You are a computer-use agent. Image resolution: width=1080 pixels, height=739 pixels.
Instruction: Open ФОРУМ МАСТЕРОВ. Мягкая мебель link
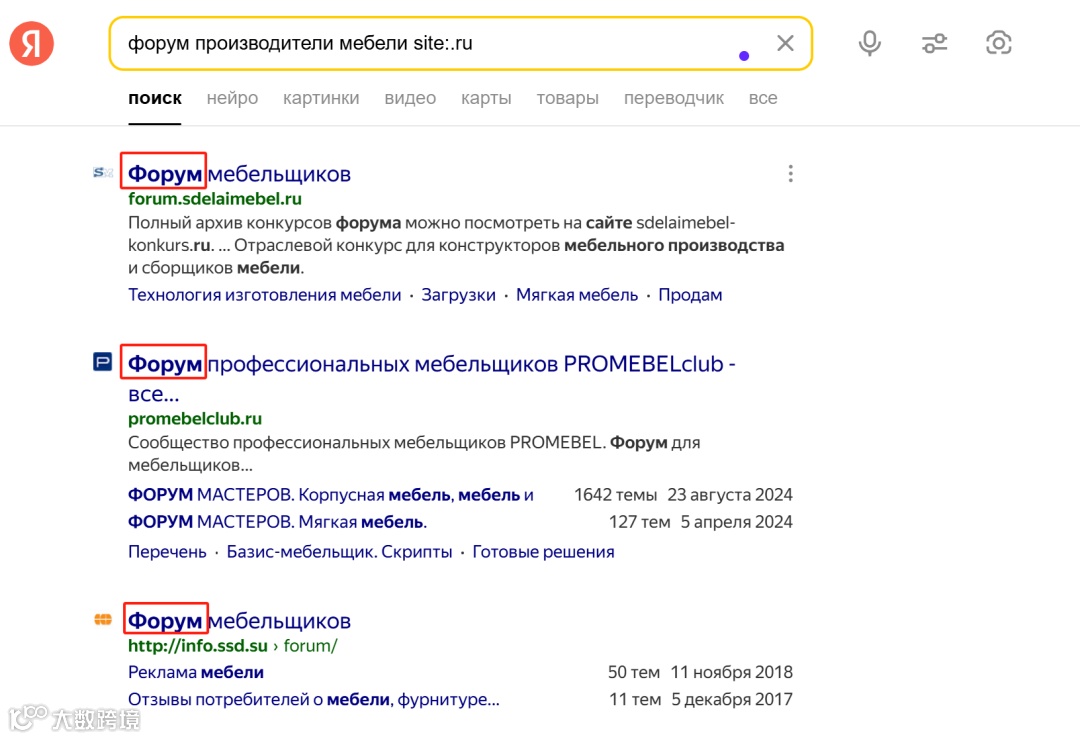(x=278, y=522)
